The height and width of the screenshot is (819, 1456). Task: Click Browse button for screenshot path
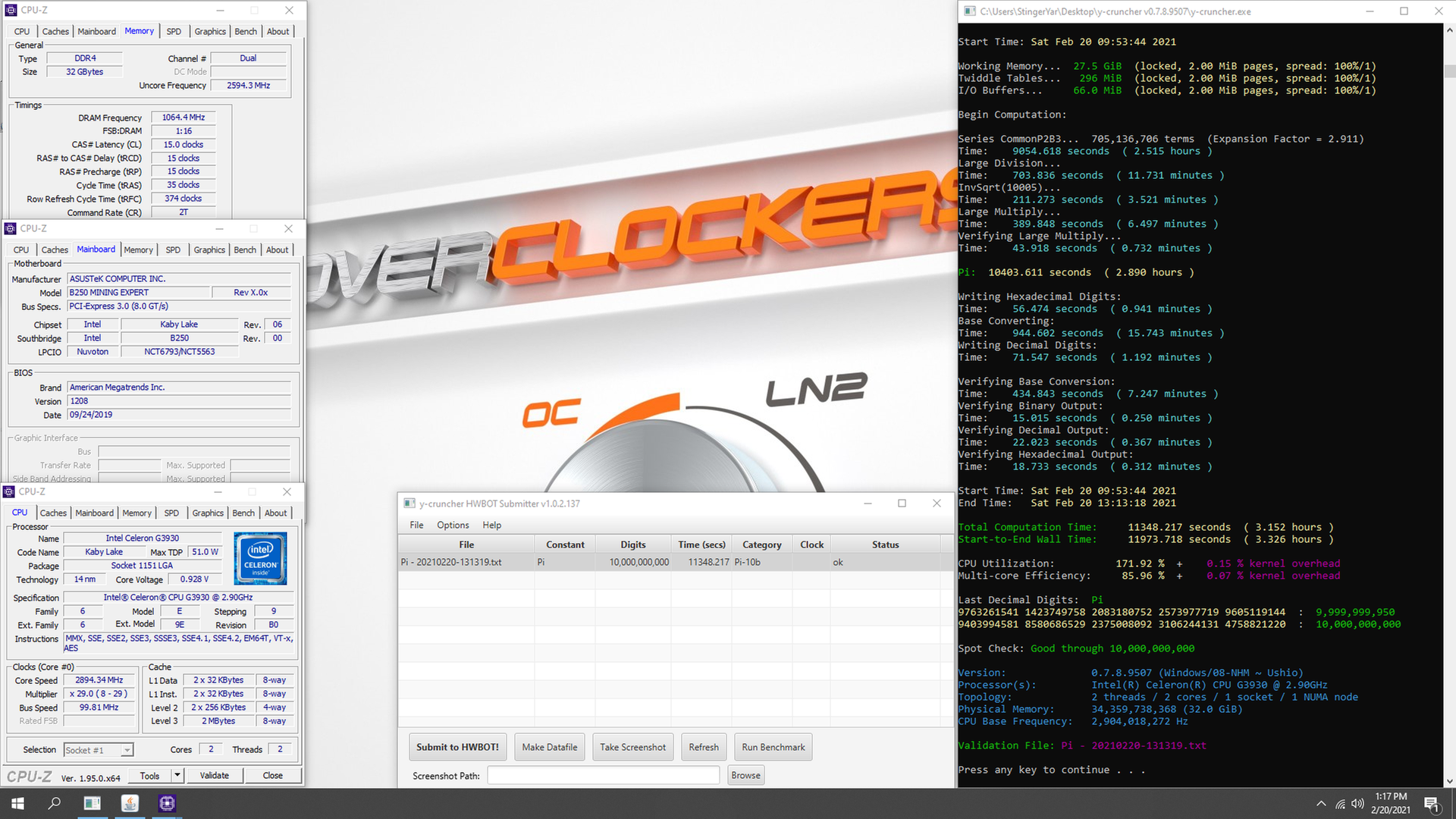745,775
